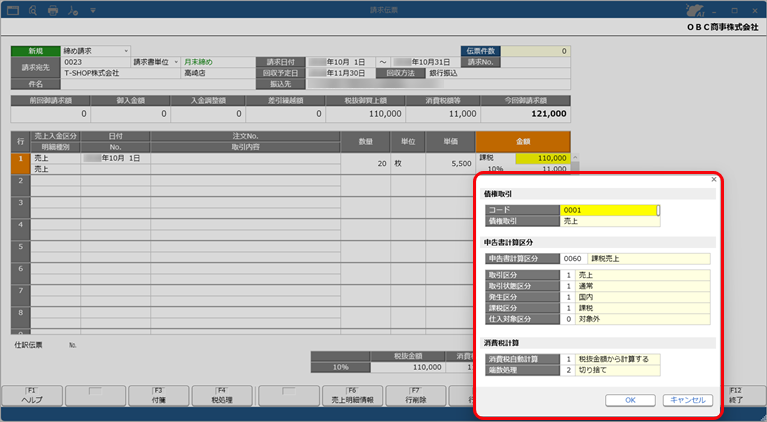Click the printer icon in title bar
Viewport: 767px width, 422px height.
[x=53, y=10]
